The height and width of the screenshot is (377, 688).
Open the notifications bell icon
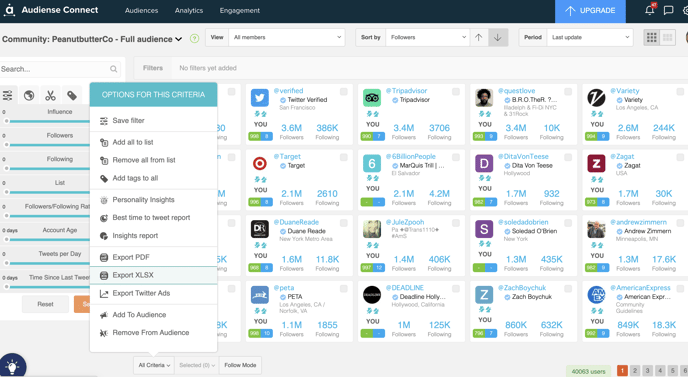click(x=650, y=10)
